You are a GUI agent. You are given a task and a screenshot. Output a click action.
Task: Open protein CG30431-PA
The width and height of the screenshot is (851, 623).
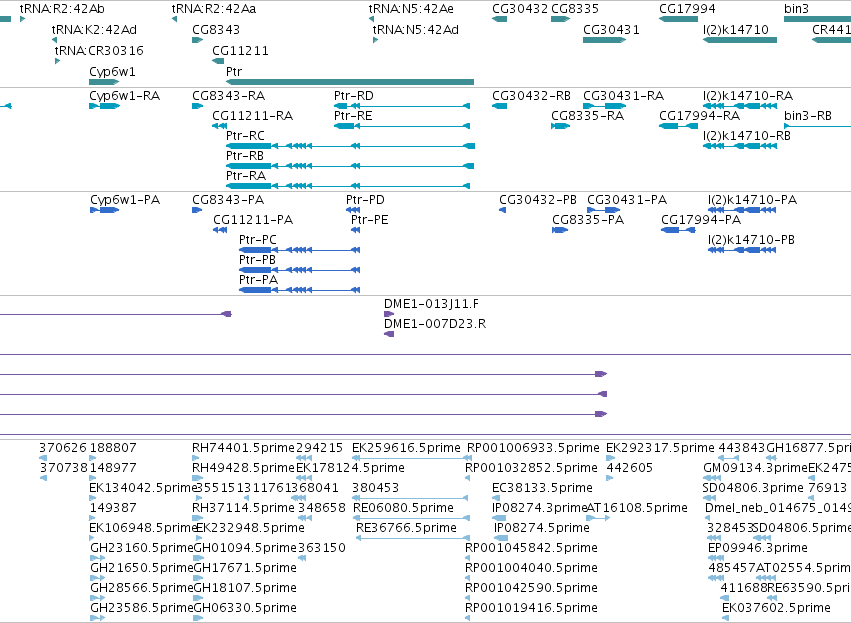point(604,210)
